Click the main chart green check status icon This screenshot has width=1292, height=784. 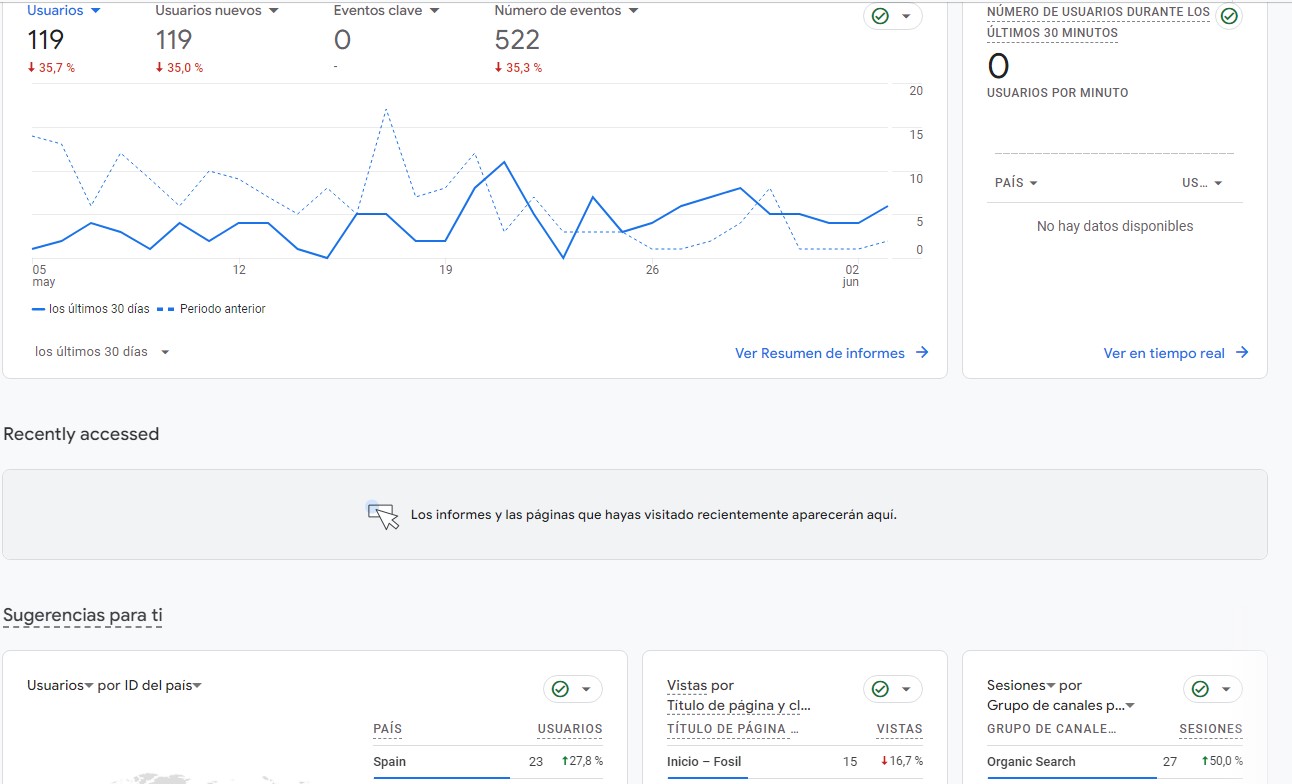(880, 16)
